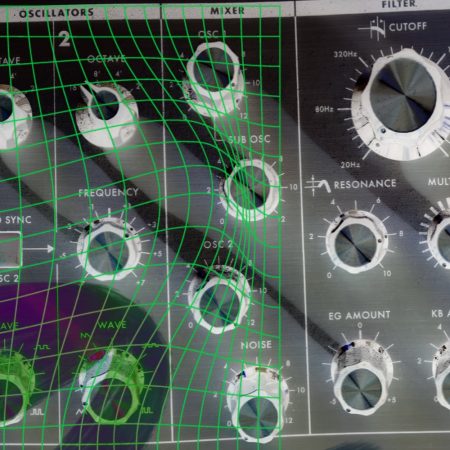This screenshot has height=450, width=450.
Task: Click the CUTOFF label
Action: click(408, 26)
